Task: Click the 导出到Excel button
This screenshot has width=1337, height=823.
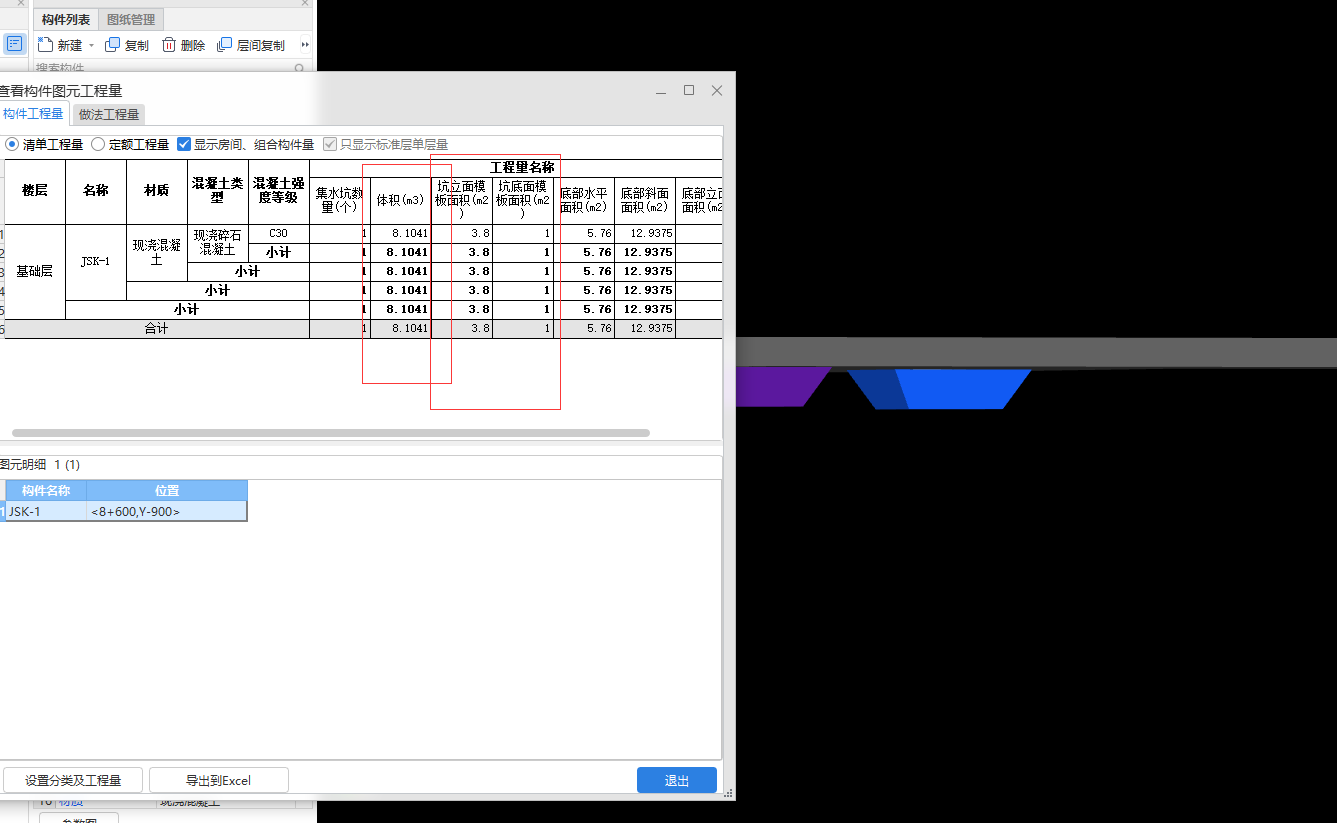Action: click(x=218, y=780)
